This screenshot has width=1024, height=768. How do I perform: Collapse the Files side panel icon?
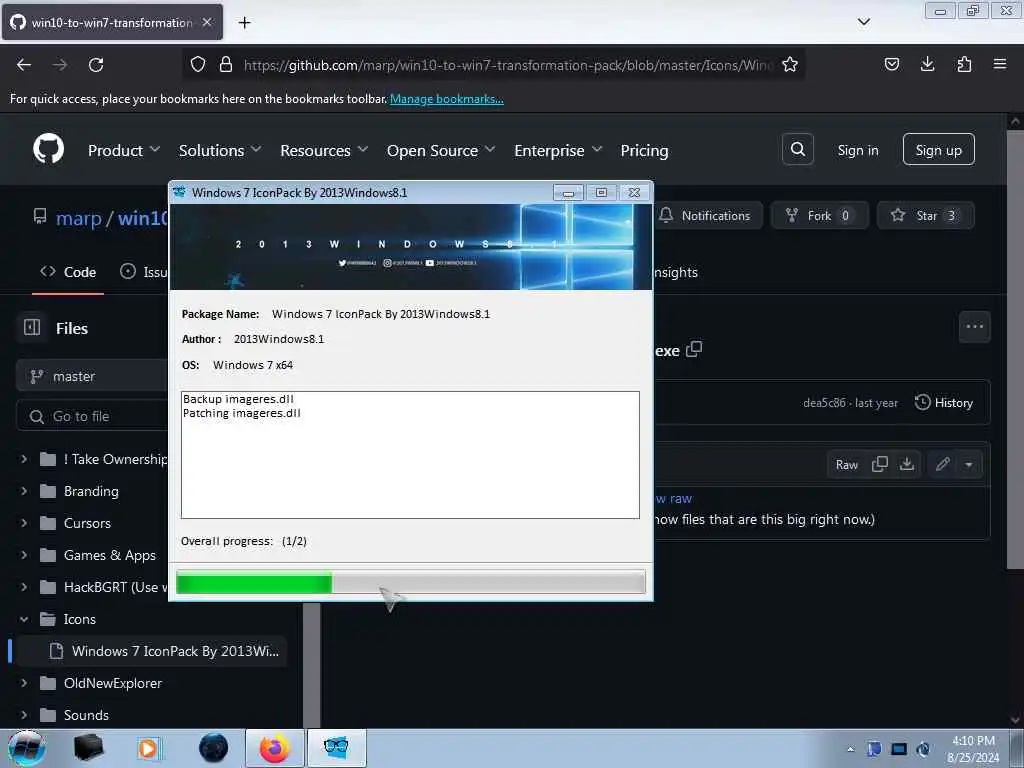(x=31, y=327)
